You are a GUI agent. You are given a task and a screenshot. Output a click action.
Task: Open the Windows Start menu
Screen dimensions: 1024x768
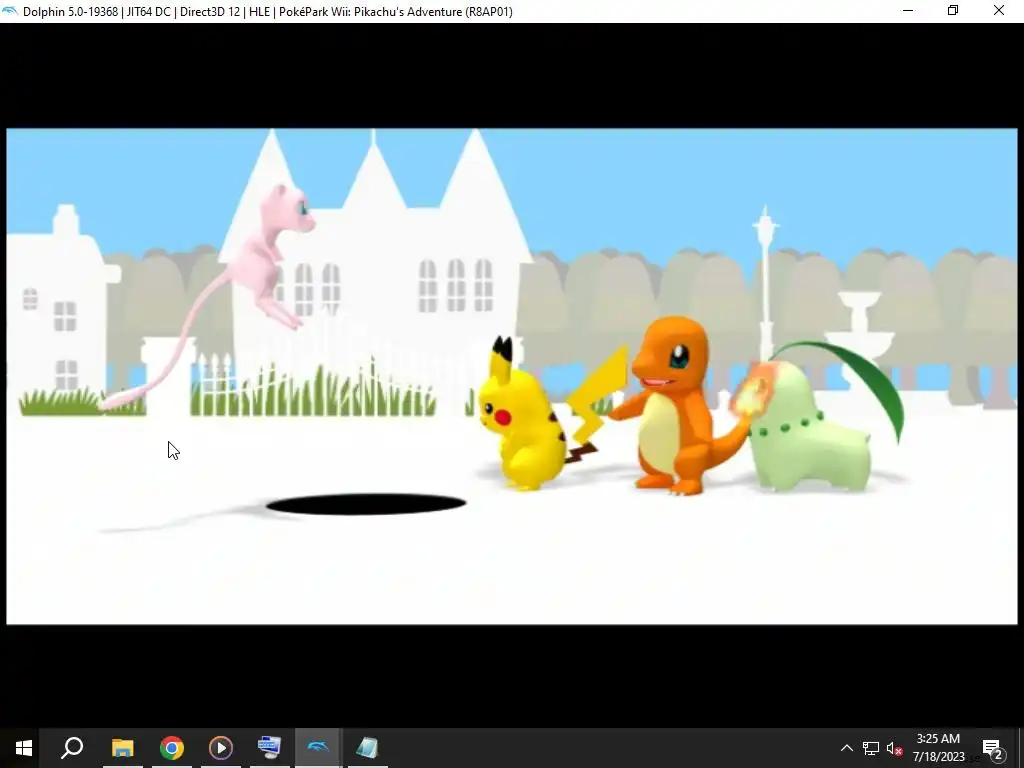(24, 748)
